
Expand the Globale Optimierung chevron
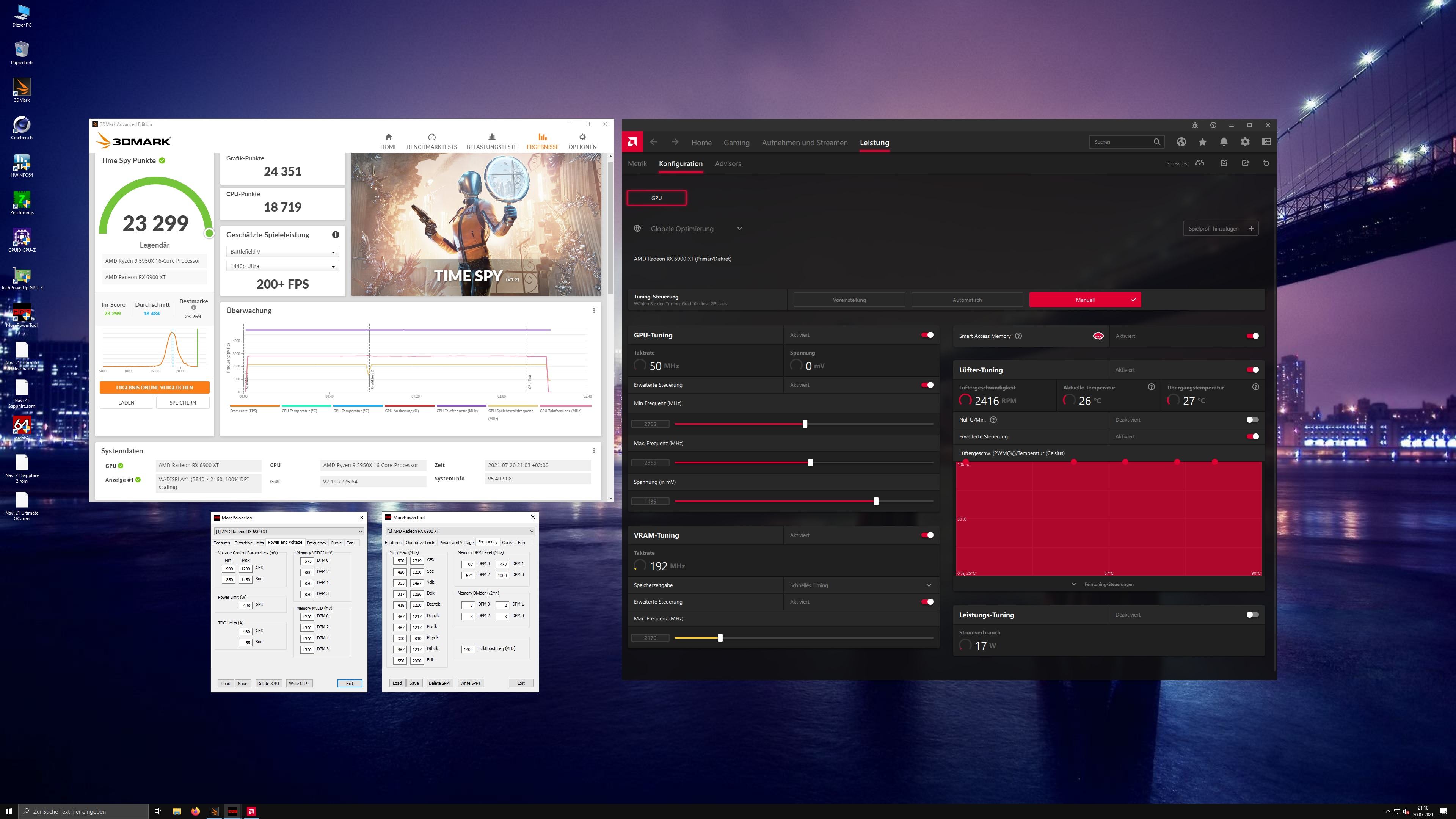click(739, 228)
